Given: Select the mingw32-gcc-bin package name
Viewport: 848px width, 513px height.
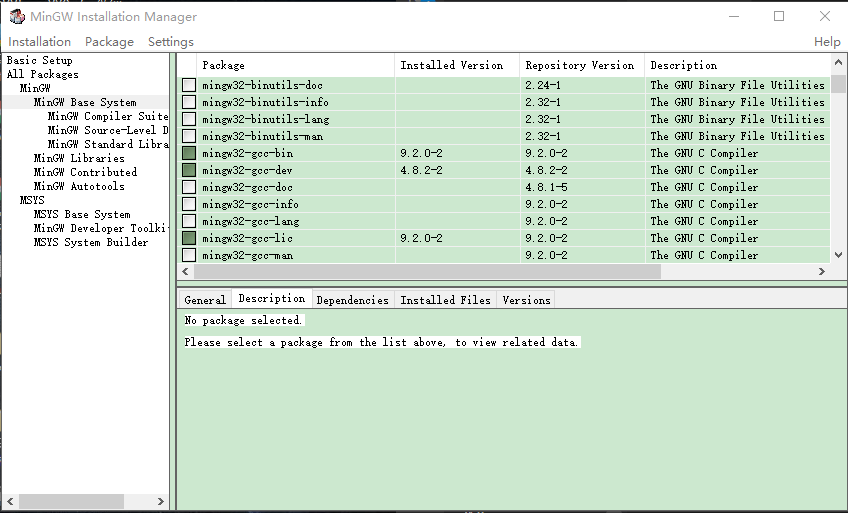Looking at the screenshot, I should pos(248,154).
